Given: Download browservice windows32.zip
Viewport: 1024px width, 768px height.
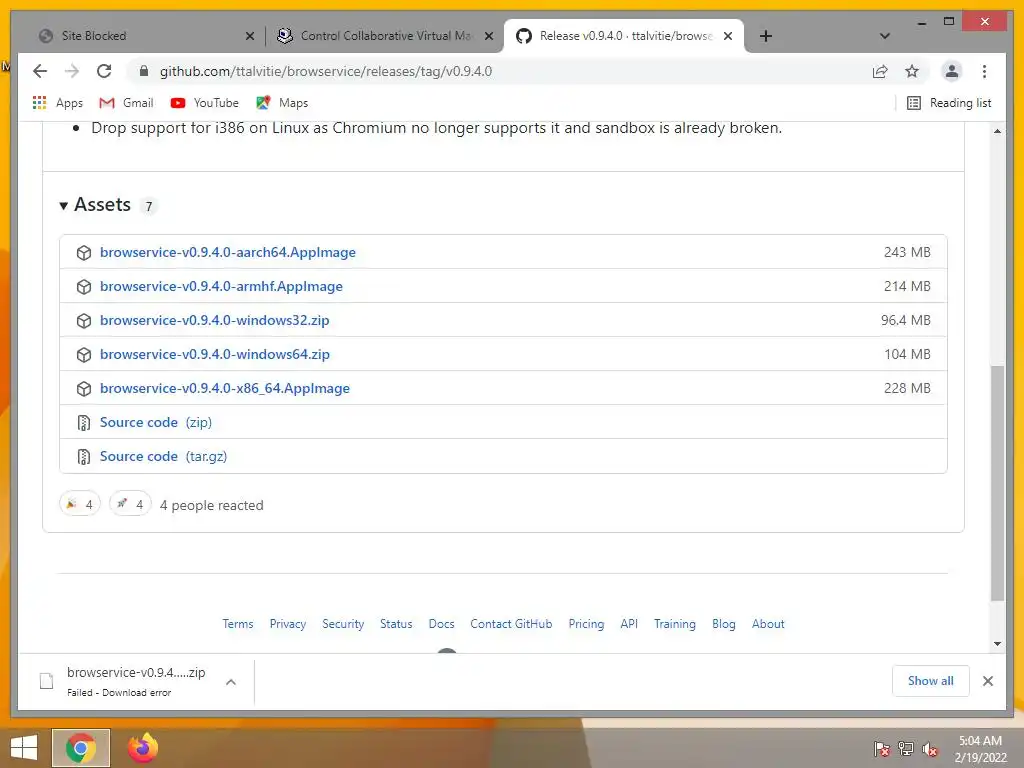Looking at the screenshot, I should tap(214, 320).
